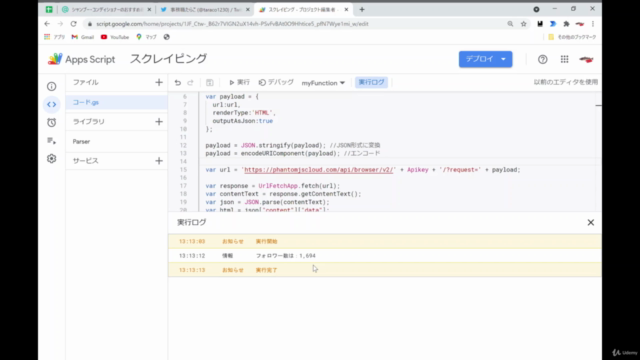Open the myFunction function dropdown

323,83
